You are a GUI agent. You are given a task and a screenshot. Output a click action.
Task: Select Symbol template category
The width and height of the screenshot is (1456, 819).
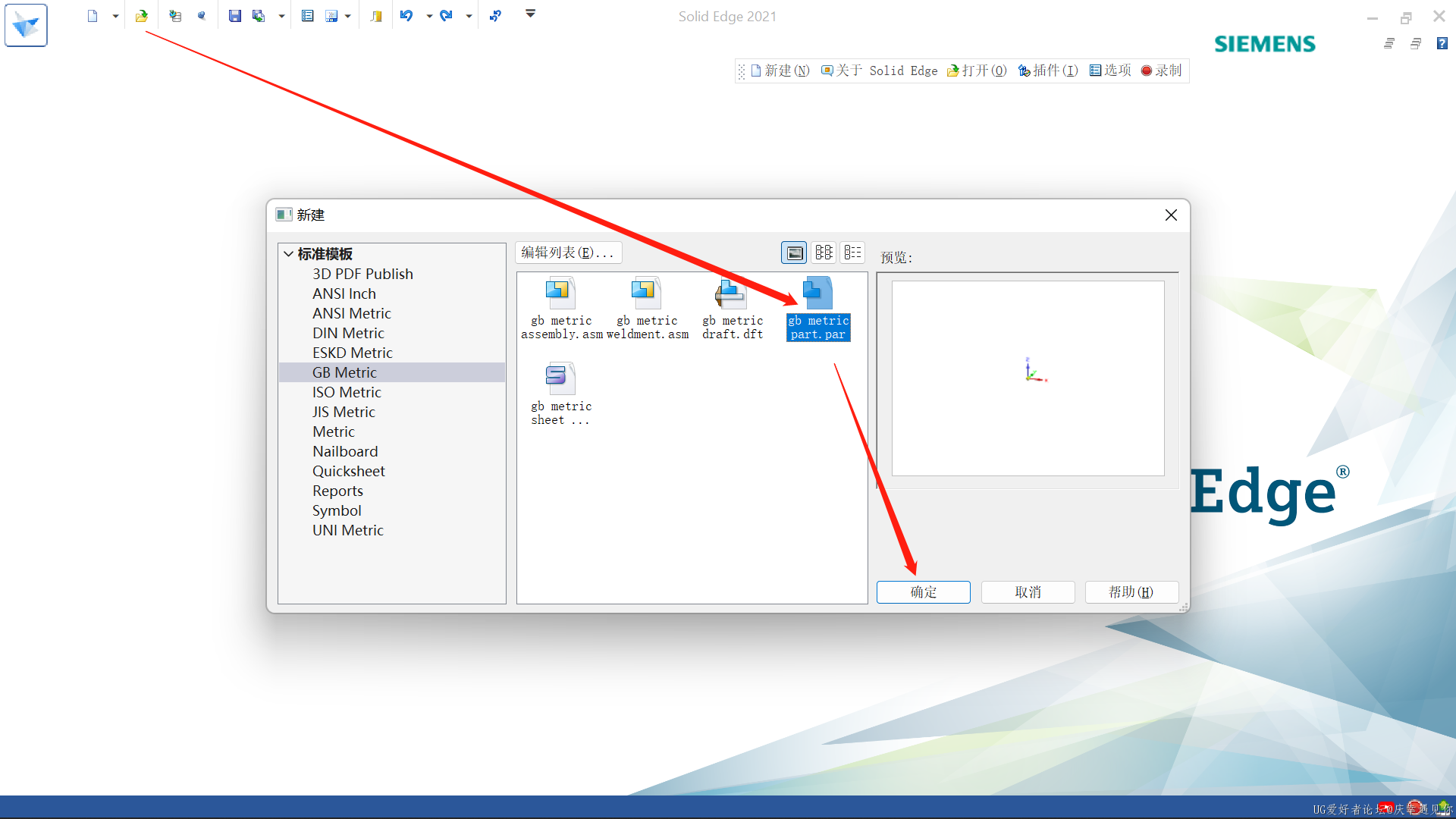click(337, 510)
